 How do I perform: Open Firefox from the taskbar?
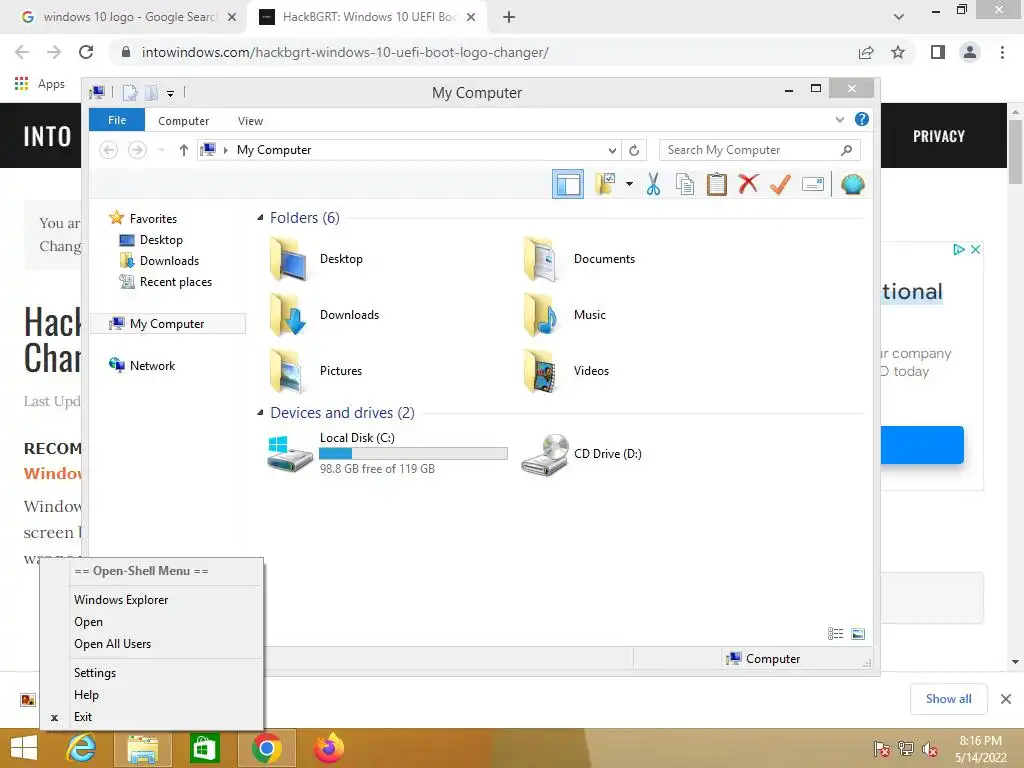[x=328, y=748]
